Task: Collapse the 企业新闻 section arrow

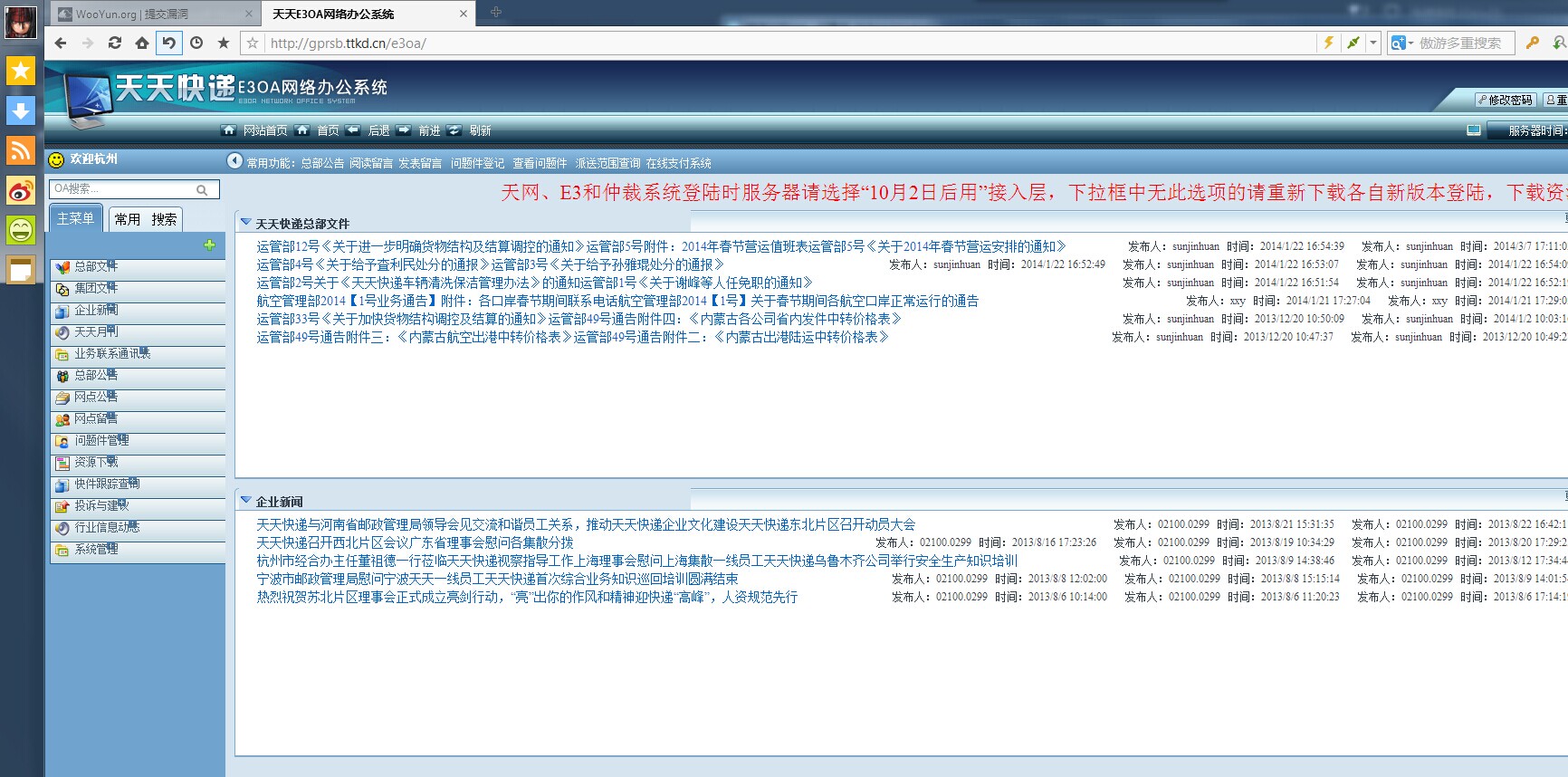Action: click(245, 500)
